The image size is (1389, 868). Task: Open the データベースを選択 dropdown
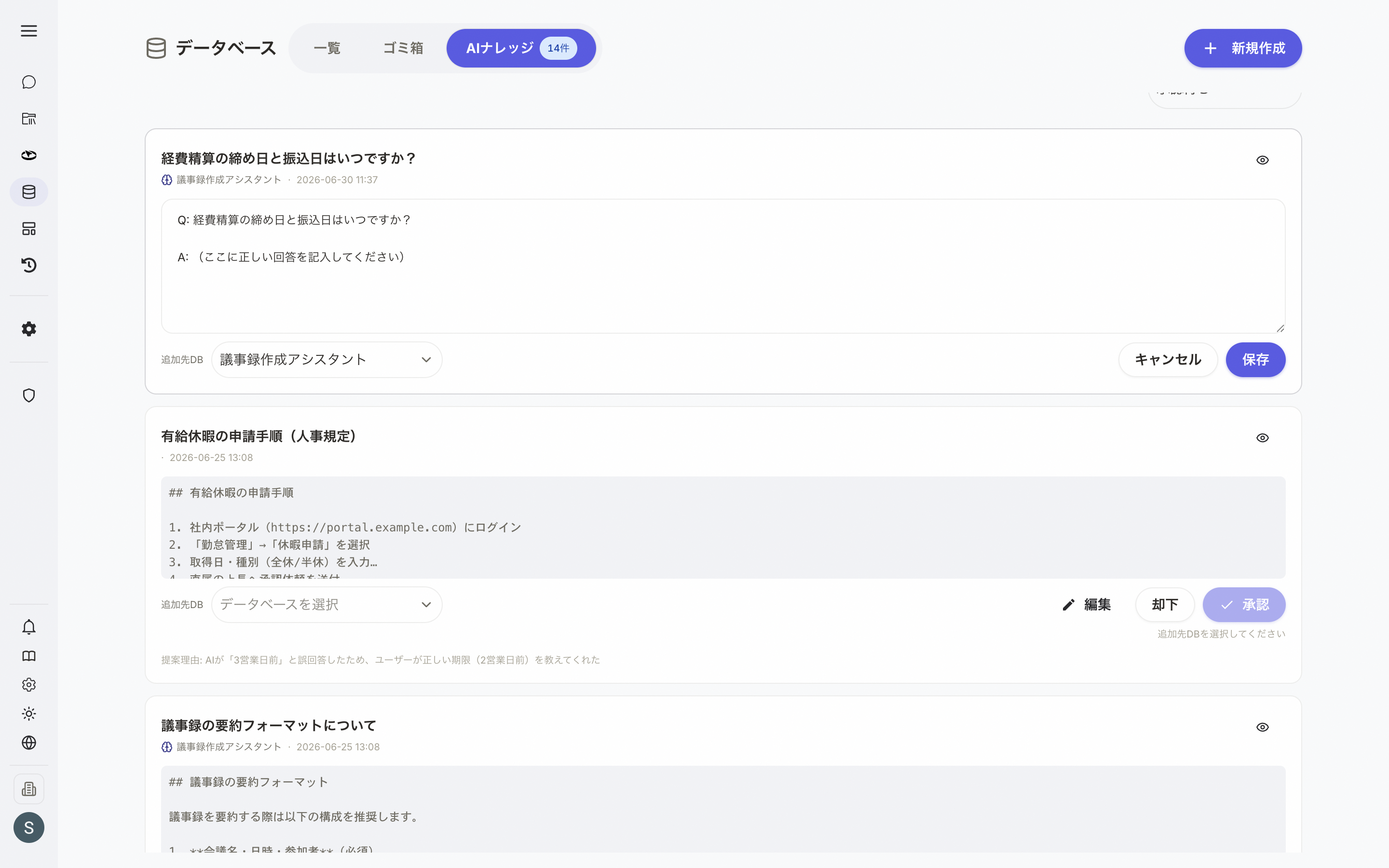[327, 605]
